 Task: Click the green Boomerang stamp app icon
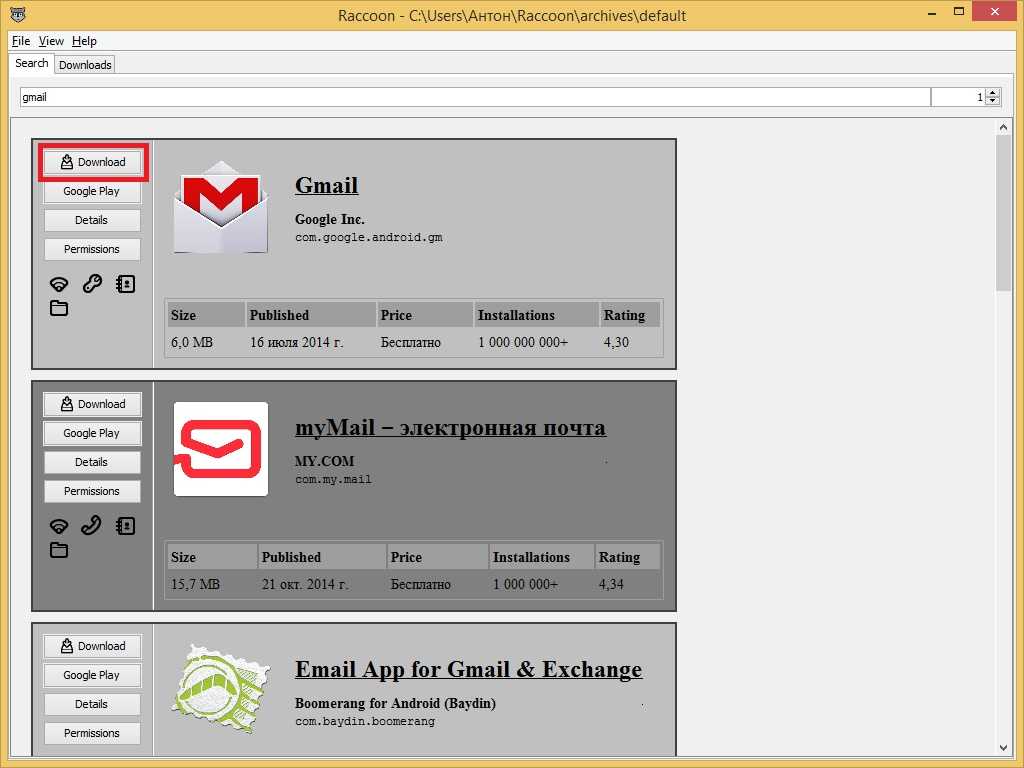221,689
